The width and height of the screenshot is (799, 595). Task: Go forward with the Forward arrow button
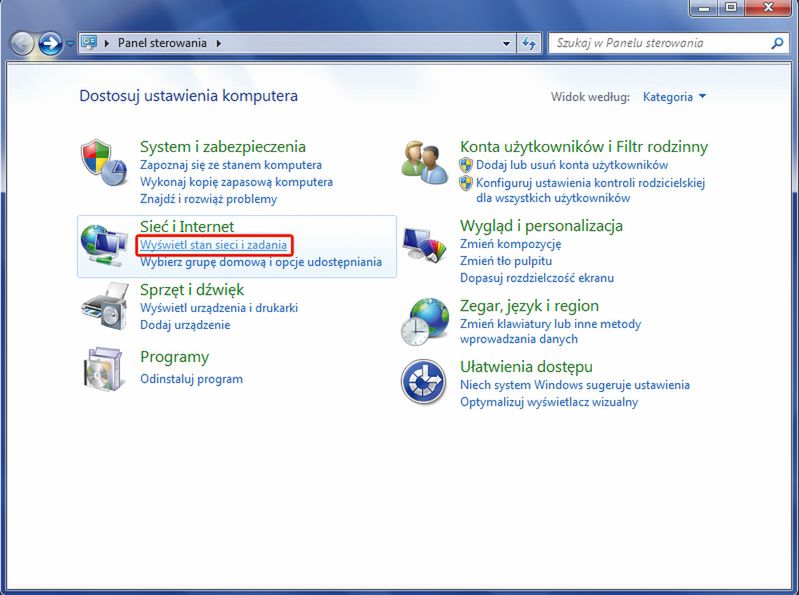click(x=50, y=43)
